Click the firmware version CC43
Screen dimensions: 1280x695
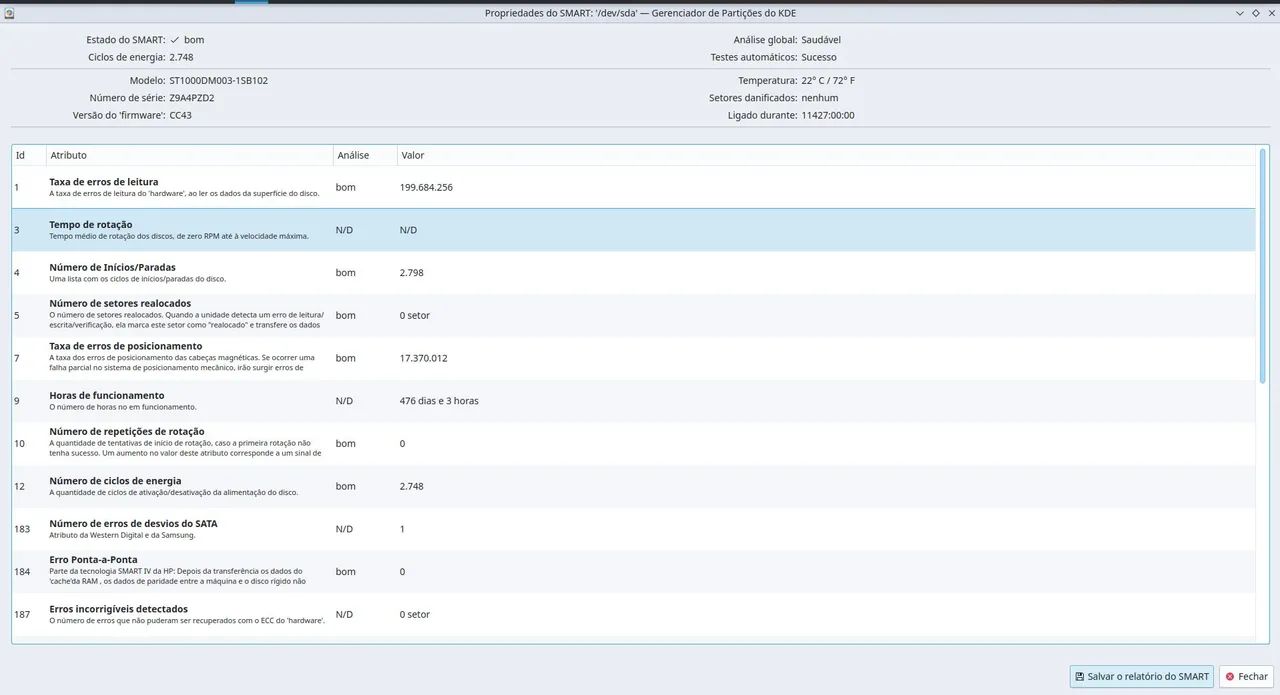coord(180,115)
